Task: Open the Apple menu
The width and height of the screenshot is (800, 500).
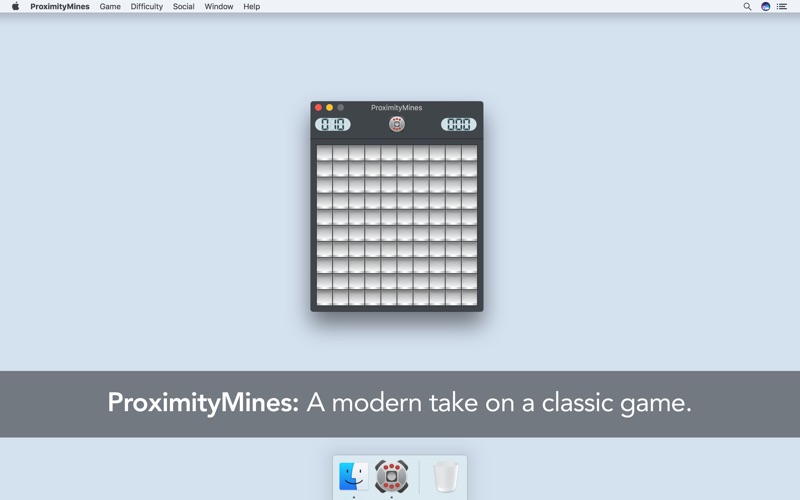Action: (15, 7)
